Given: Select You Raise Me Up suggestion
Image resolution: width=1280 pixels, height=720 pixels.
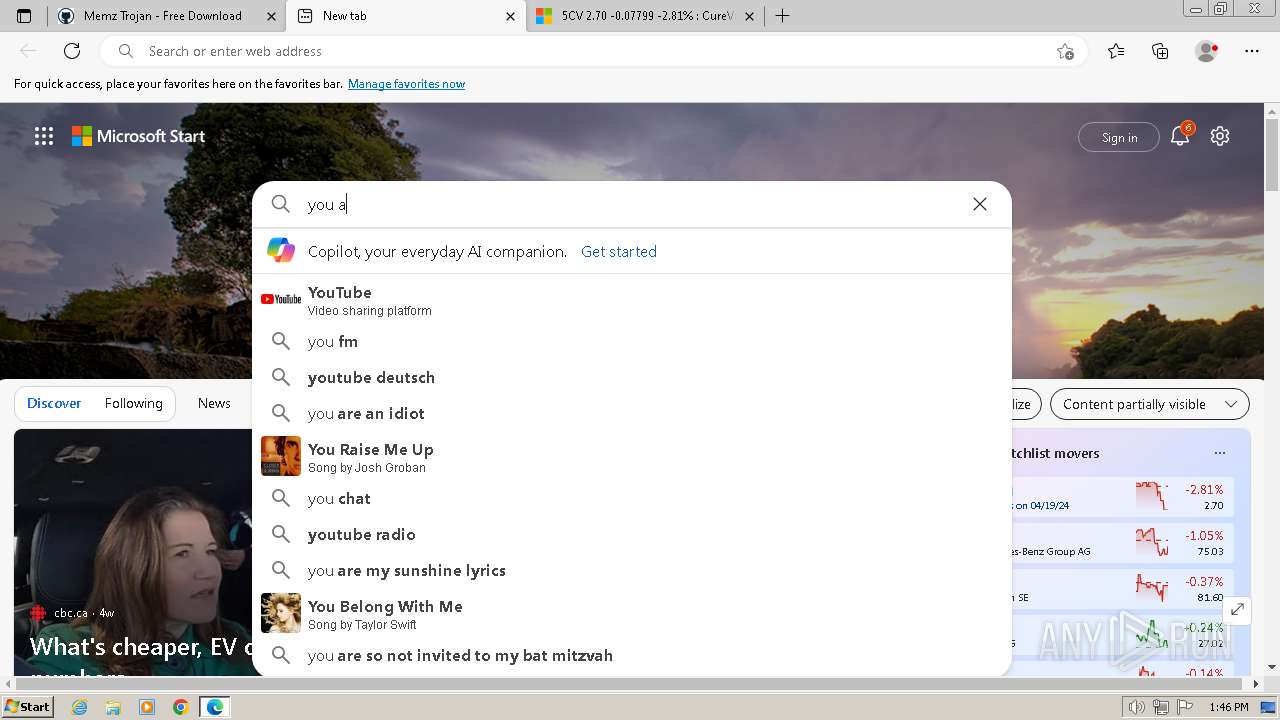Looking at the screenshot, I should [632, 457].
